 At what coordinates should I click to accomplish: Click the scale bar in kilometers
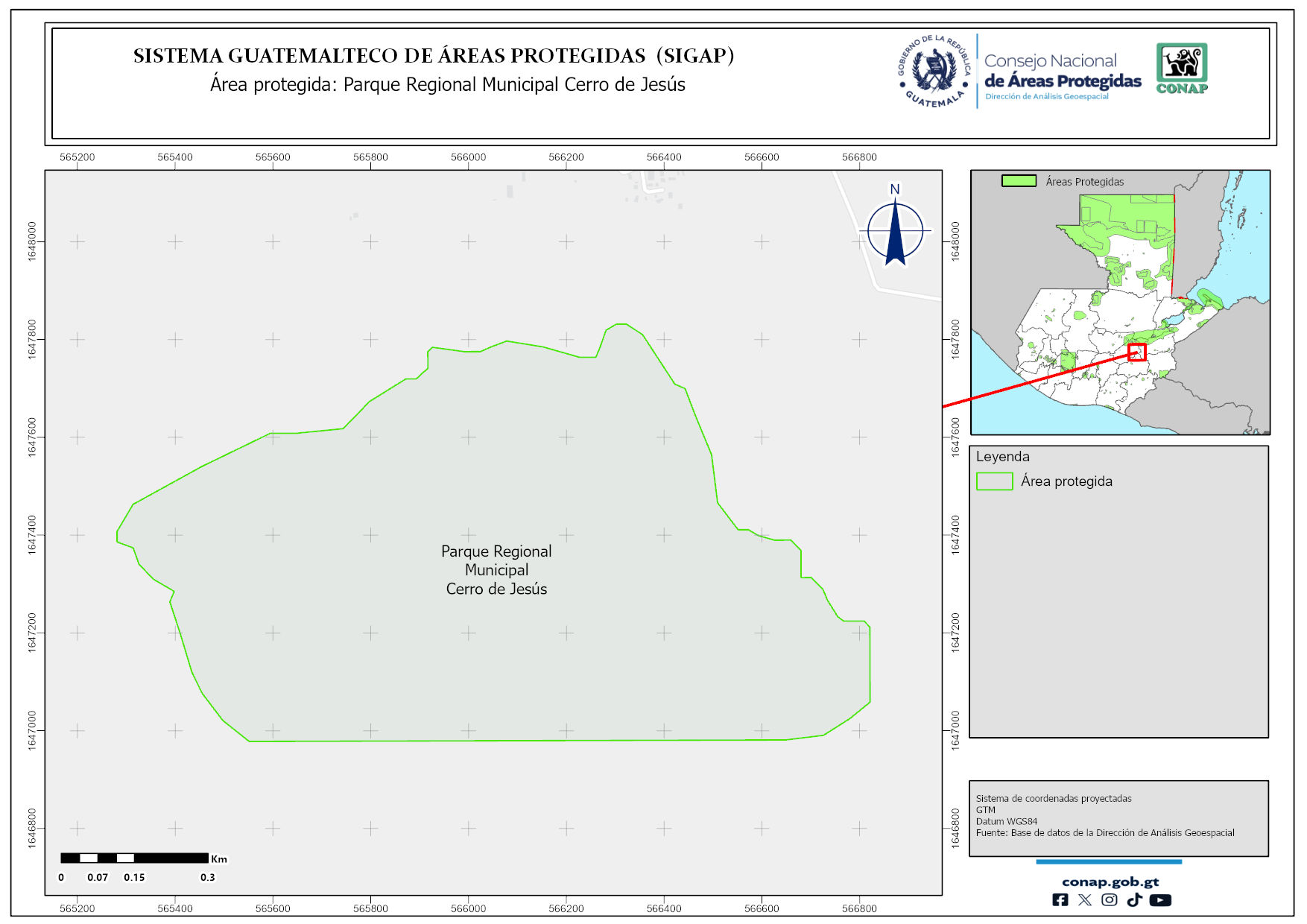pos(134,858)
